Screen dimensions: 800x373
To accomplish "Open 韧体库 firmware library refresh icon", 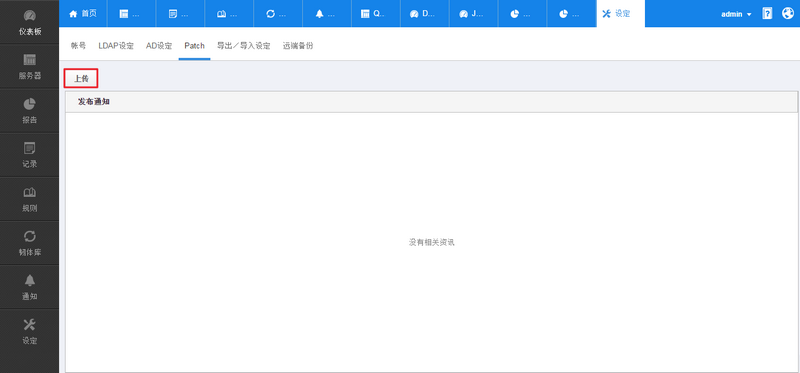I will (29, 243).
